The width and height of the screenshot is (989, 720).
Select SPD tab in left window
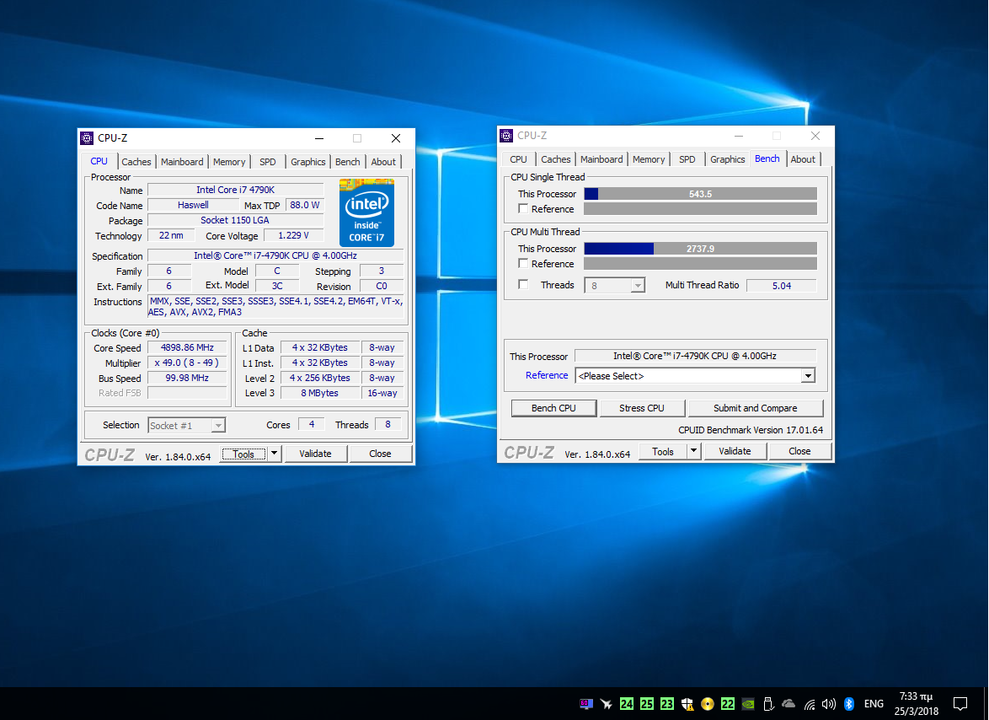267,162
